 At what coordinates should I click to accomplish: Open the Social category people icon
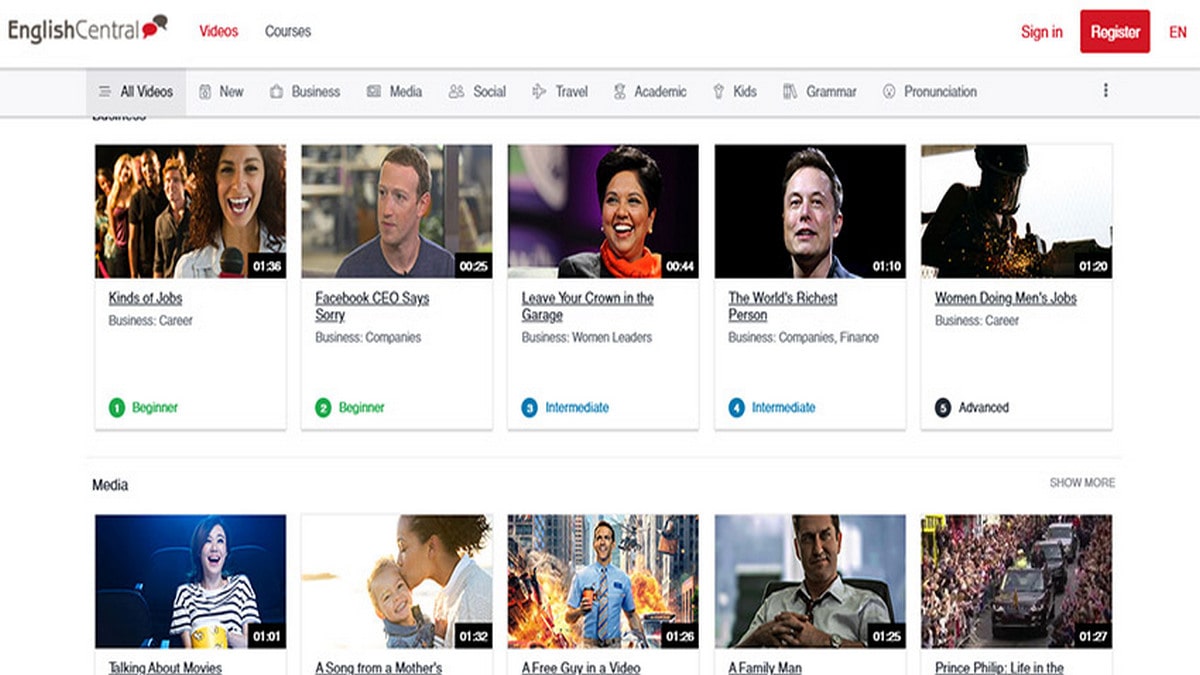(x=456, y=91)
